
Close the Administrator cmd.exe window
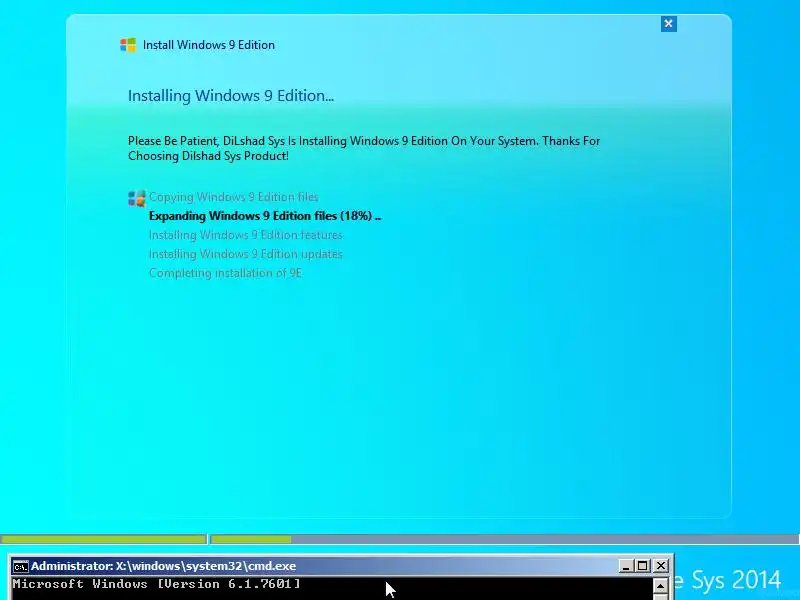click(x=661, y=566)
